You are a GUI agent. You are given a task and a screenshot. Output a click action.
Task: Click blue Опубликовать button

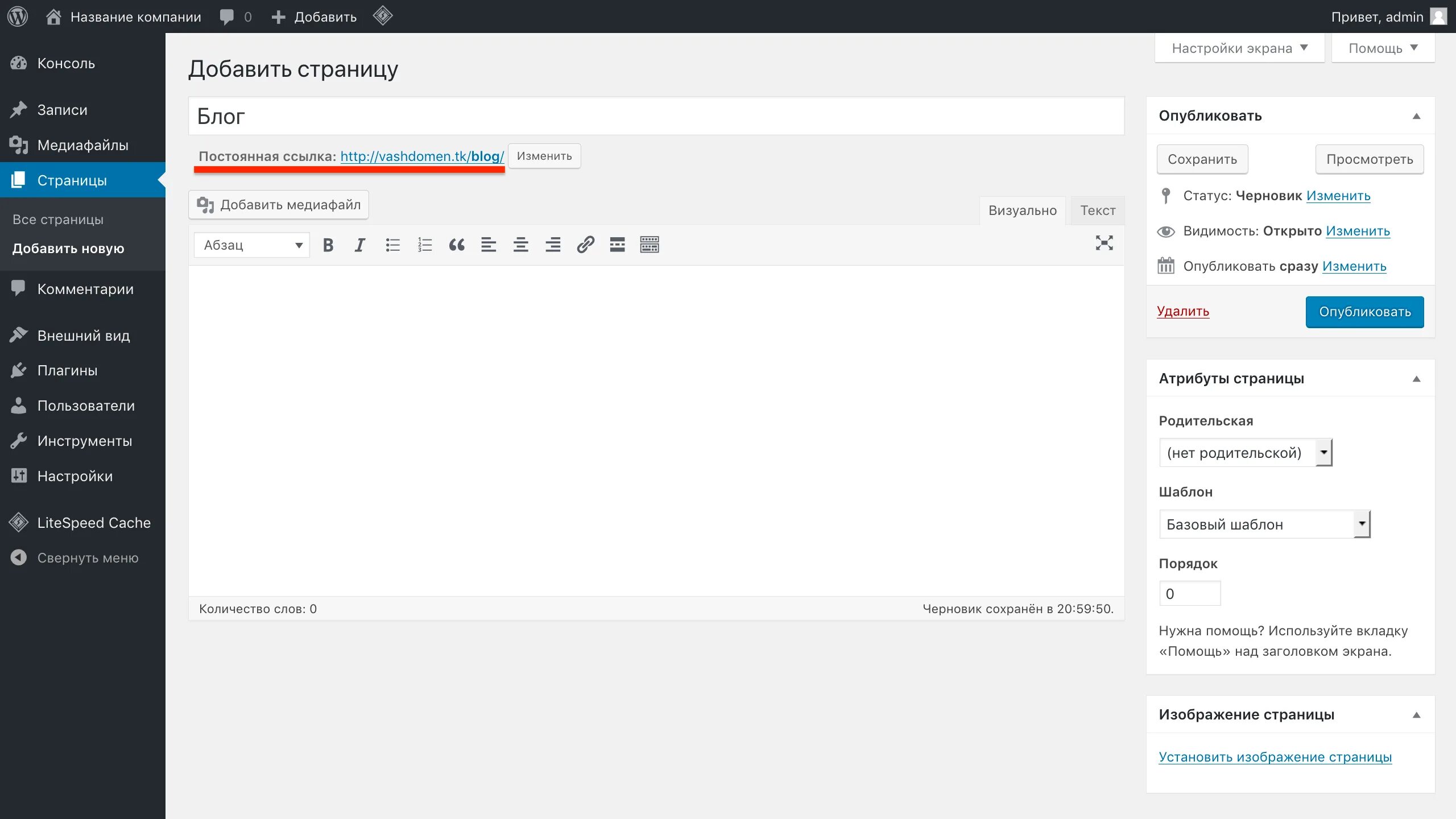pos(1365,312)
